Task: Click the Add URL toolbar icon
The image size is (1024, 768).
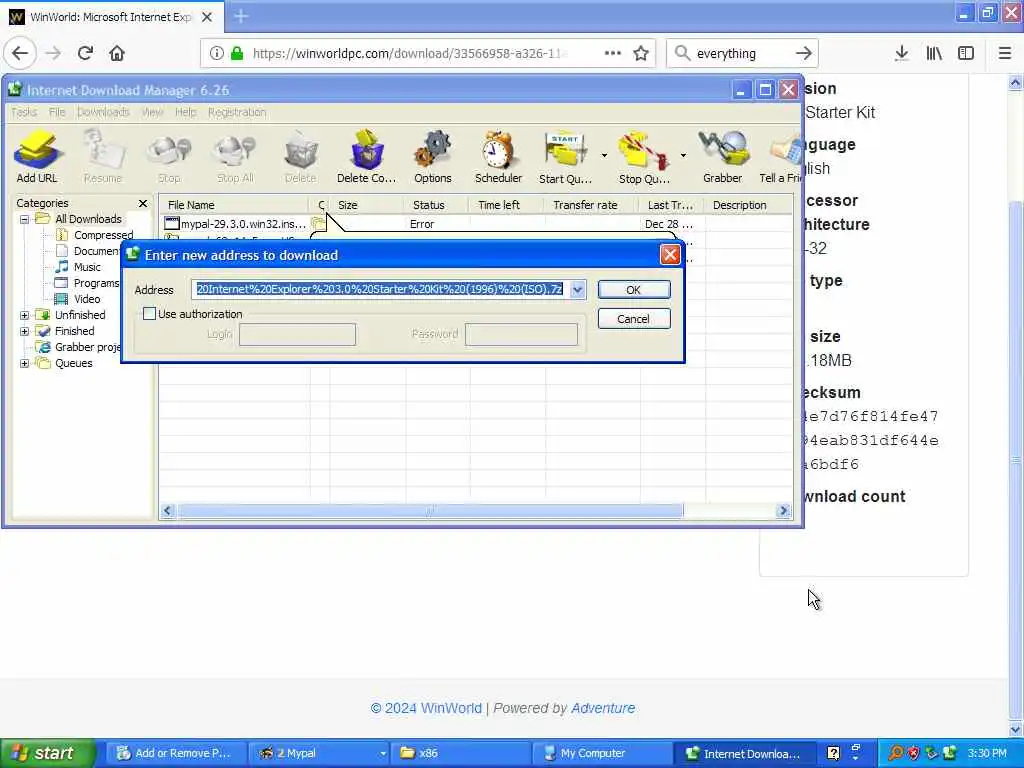Action: click(x=37, y=157)
